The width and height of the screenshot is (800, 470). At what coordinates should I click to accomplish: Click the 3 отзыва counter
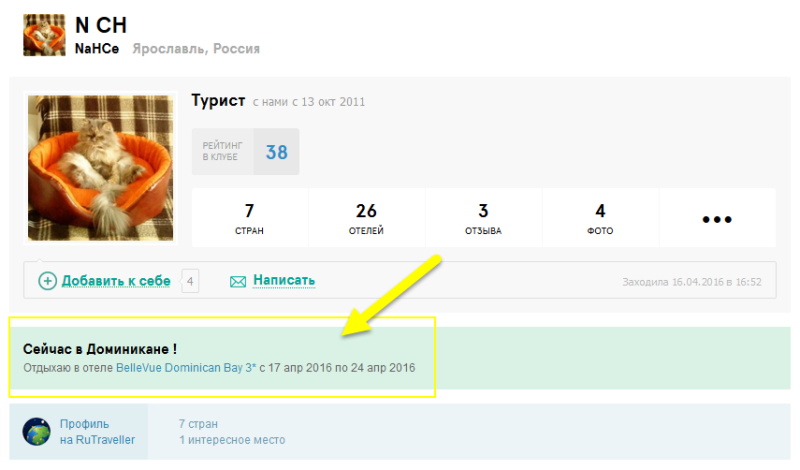(x=483, y=218)
